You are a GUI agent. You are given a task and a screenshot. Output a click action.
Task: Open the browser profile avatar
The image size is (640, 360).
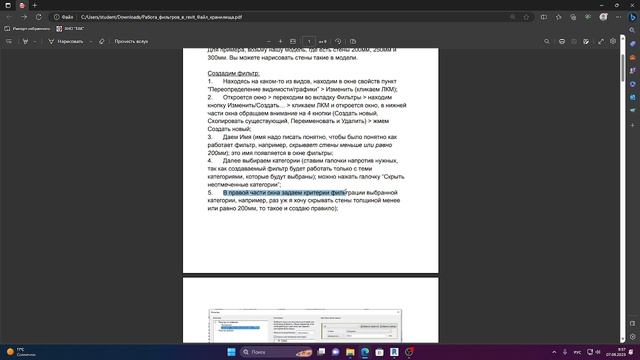pyautogui.click(x=603, y=17)
